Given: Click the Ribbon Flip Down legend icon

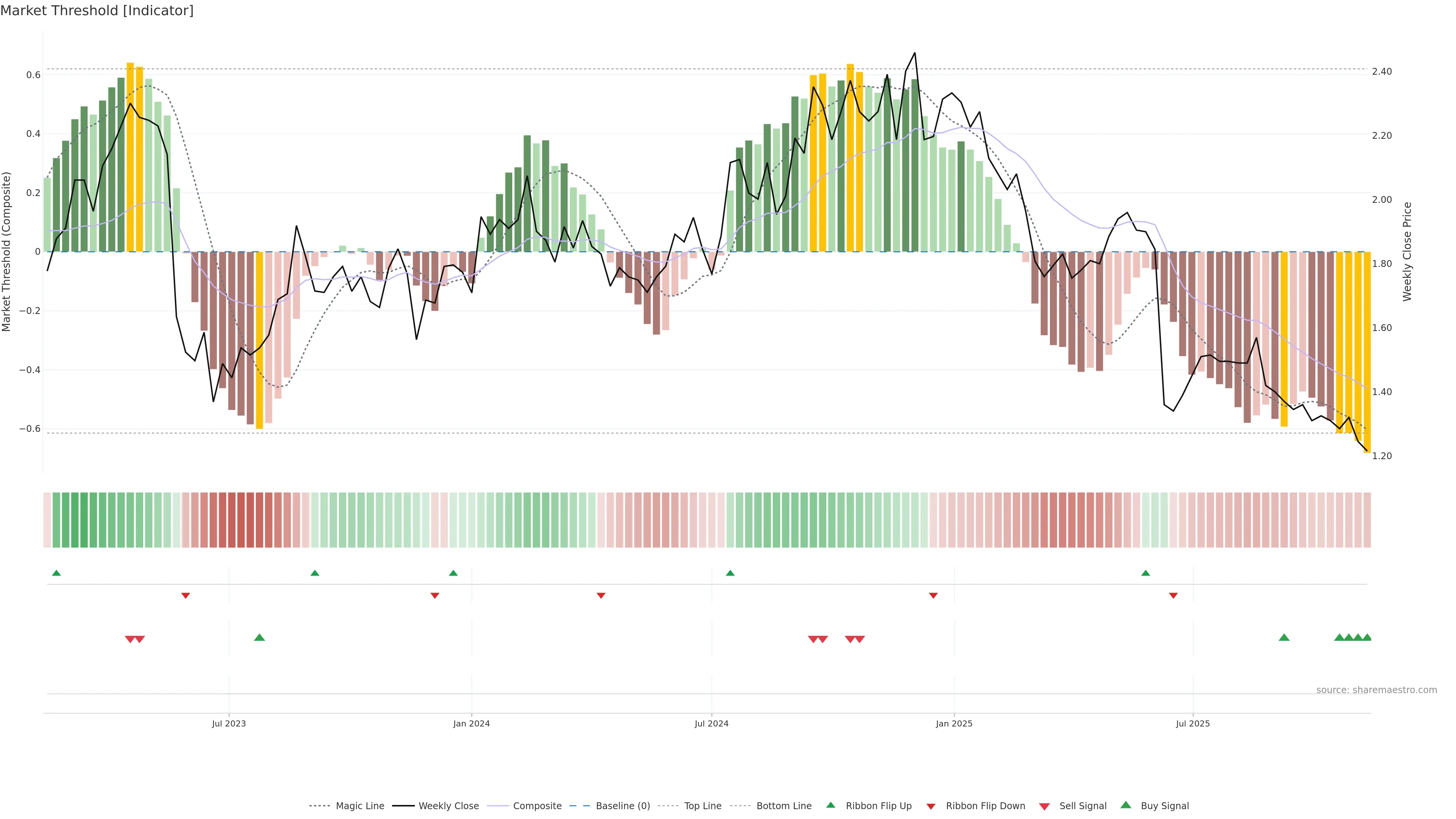Looking at the screenshot, I should click(930, 806).
